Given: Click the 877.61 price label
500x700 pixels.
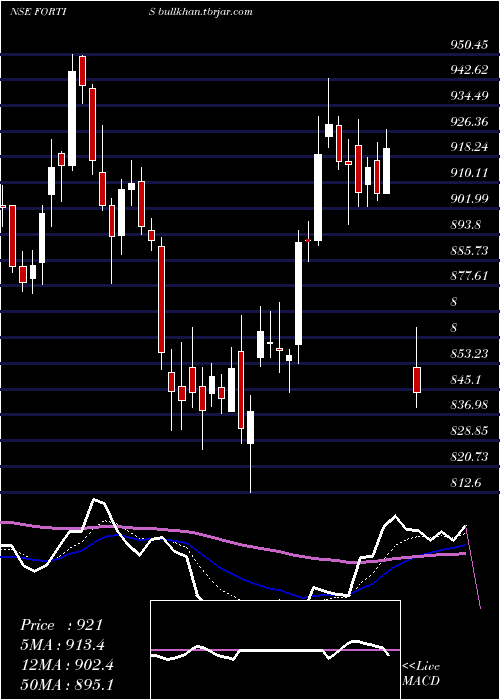Looking at the screenshot, I should pos(469,276).
